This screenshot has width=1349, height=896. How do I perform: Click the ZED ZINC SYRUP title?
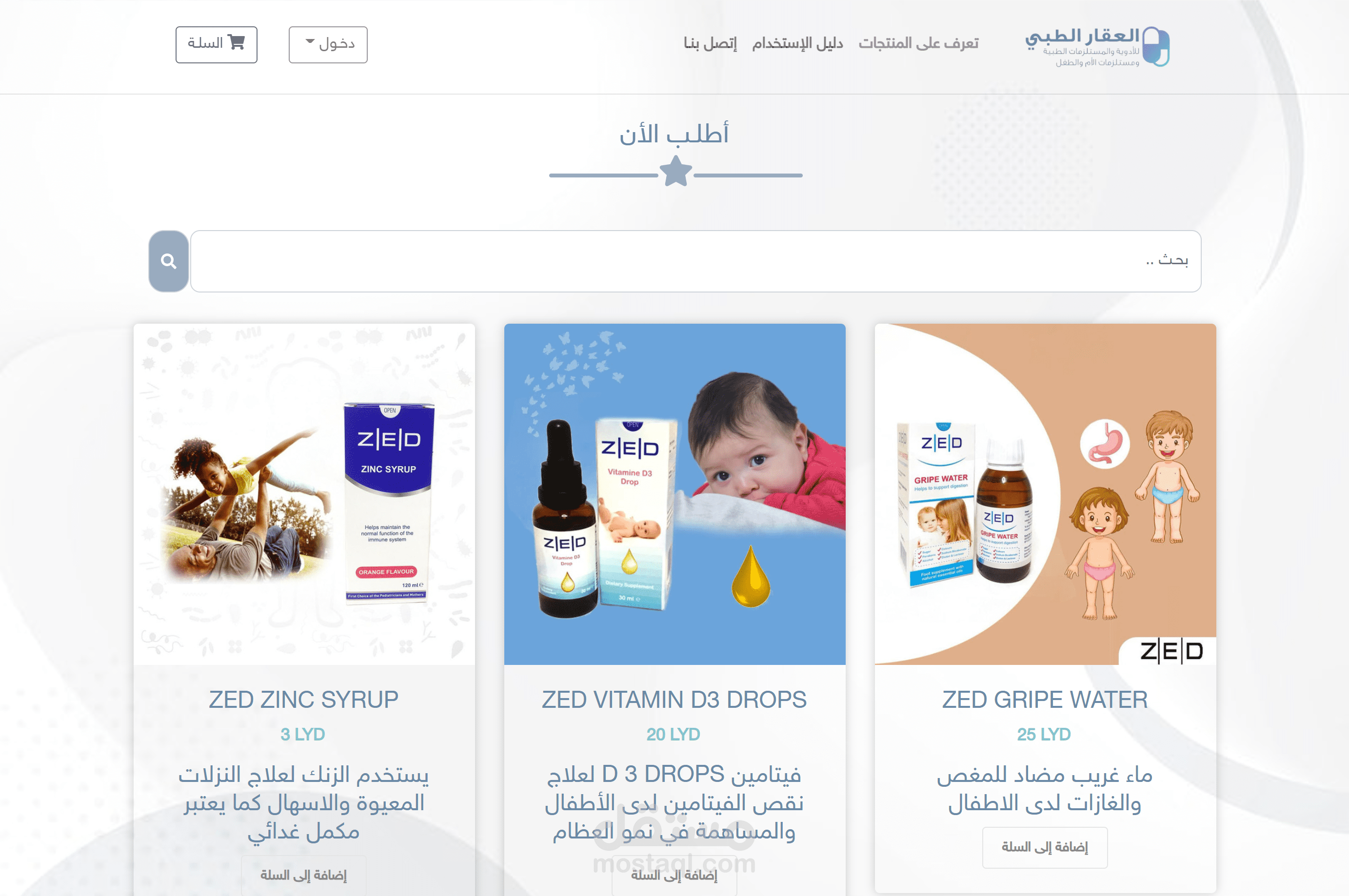pyautogui.click(x=303, y=700)
